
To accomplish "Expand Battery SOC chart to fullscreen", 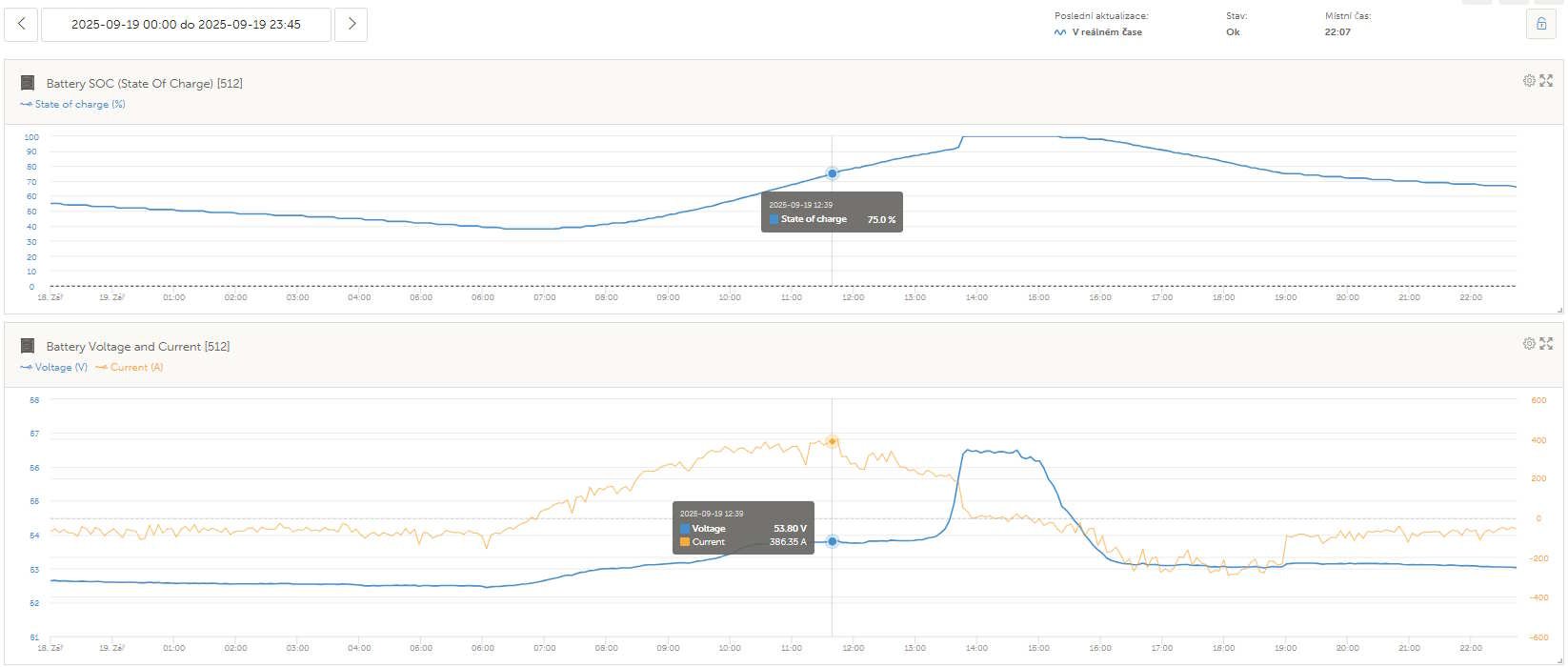I will click(1546, 81).
